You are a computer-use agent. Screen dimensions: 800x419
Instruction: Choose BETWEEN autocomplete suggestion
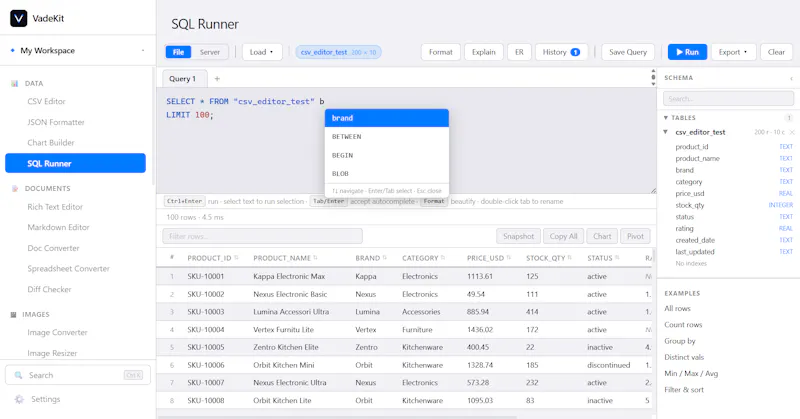pyautogui.click(x=387, y=137)
